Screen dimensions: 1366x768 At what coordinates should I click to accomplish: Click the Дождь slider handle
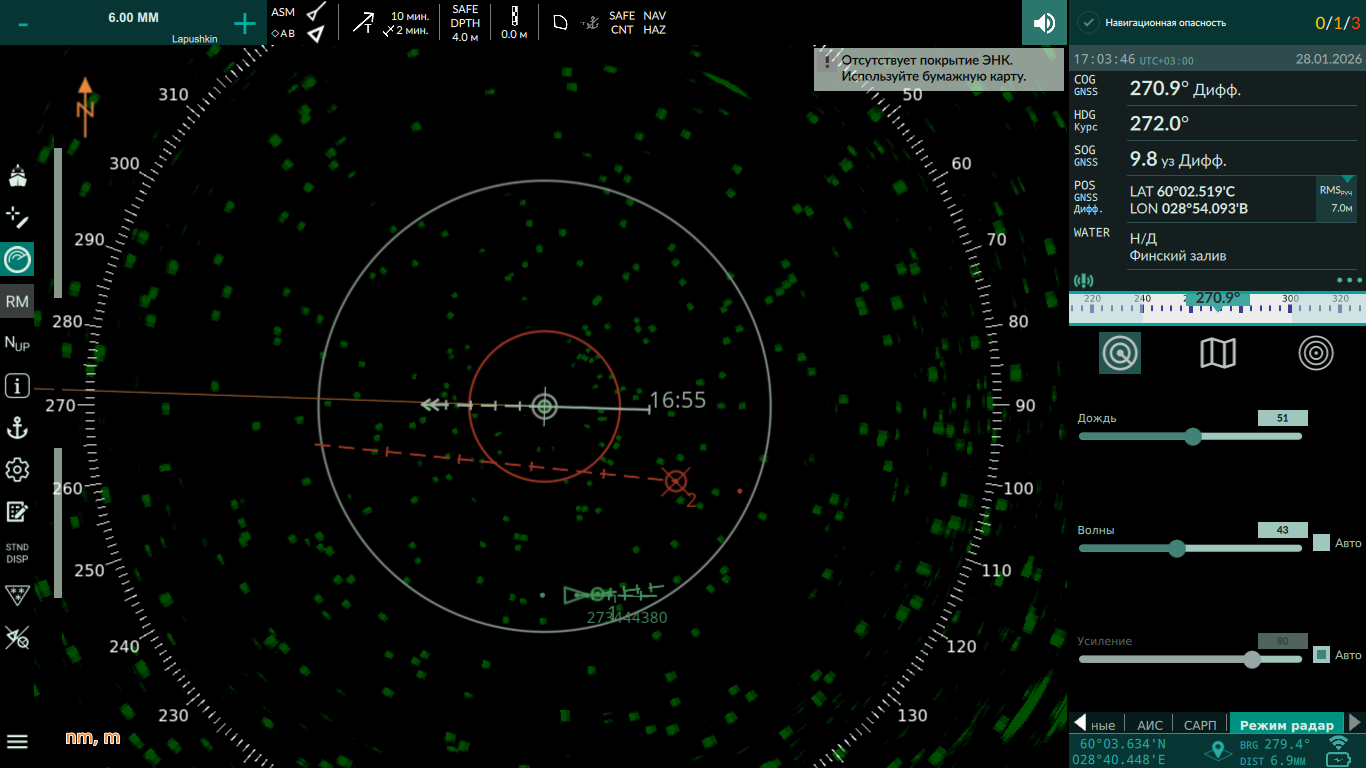coord(1192,436)
